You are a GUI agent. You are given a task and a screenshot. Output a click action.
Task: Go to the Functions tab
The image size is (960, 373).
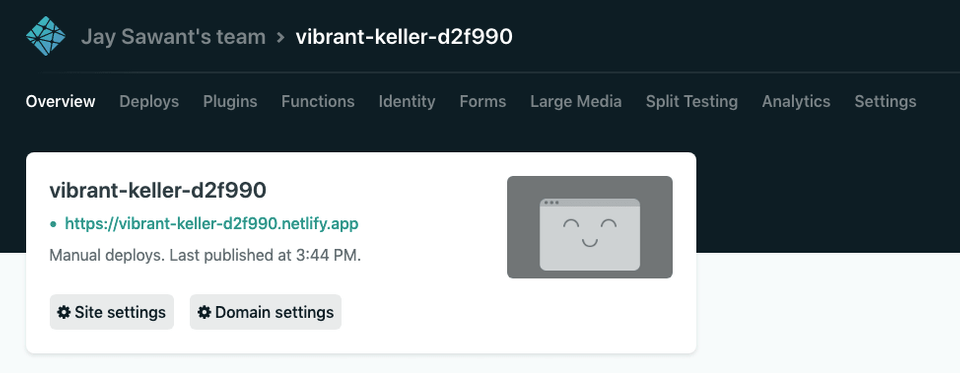(318, 101)
